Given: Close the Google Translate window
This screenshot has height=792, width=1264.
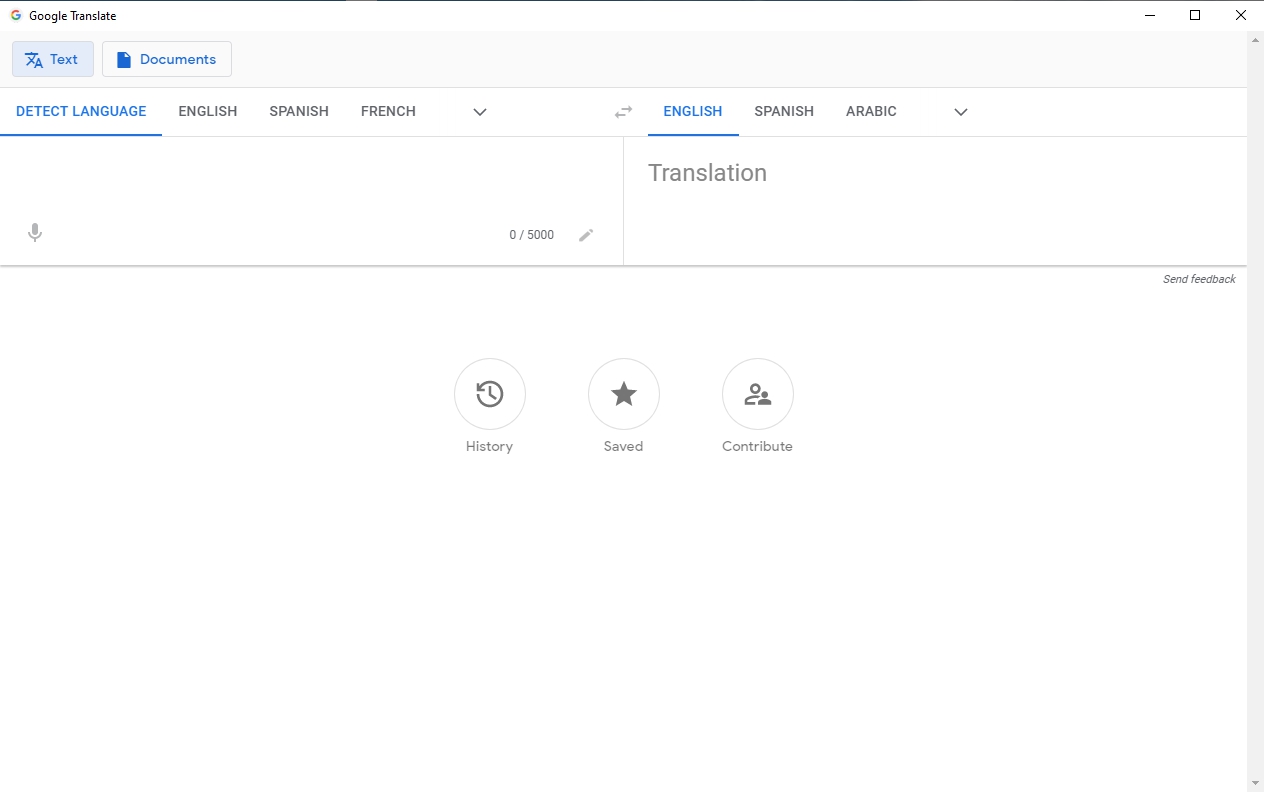Looking at the screenshot, I should pos(1241,15).
